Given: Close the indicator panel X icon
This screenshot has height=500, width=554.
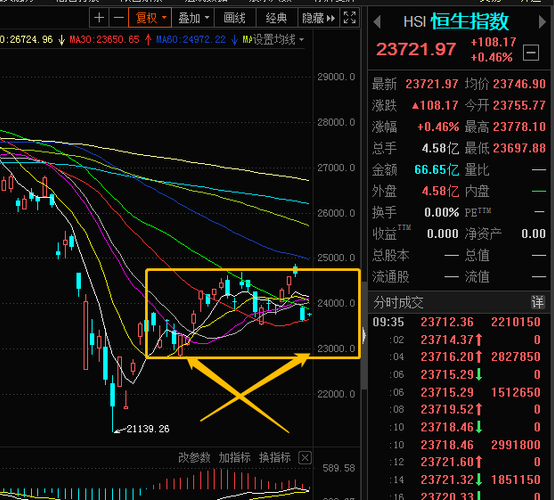Looking at the screenshot, I should [305, 458].
